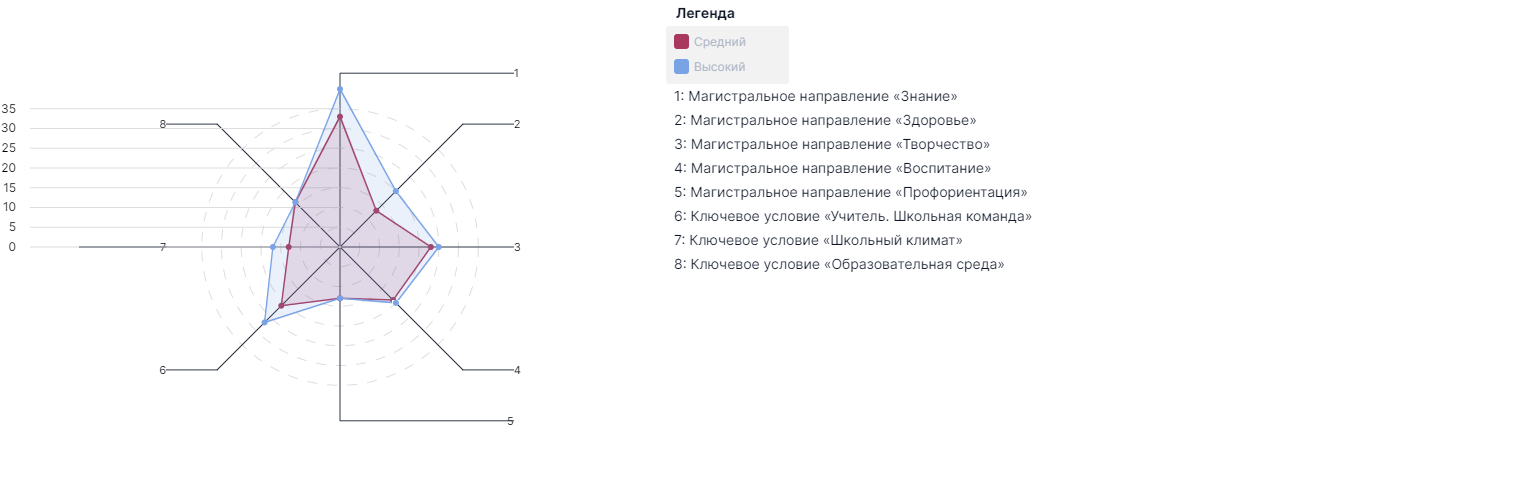Click the «Профориентация» description line
The width and height of the screenshot is (1536, 500).
tap(851, 193)
